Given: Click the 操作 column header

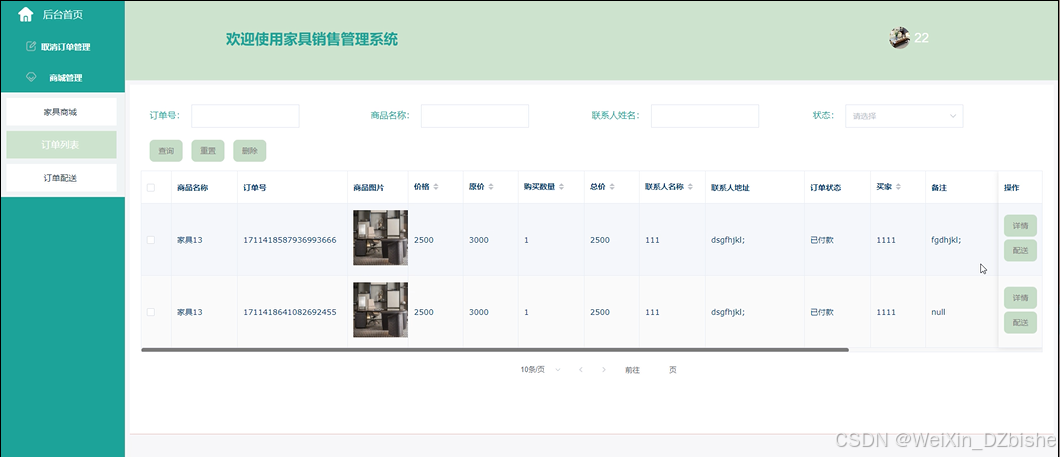Looking at the screenshot, I should tap(1011, 188).
